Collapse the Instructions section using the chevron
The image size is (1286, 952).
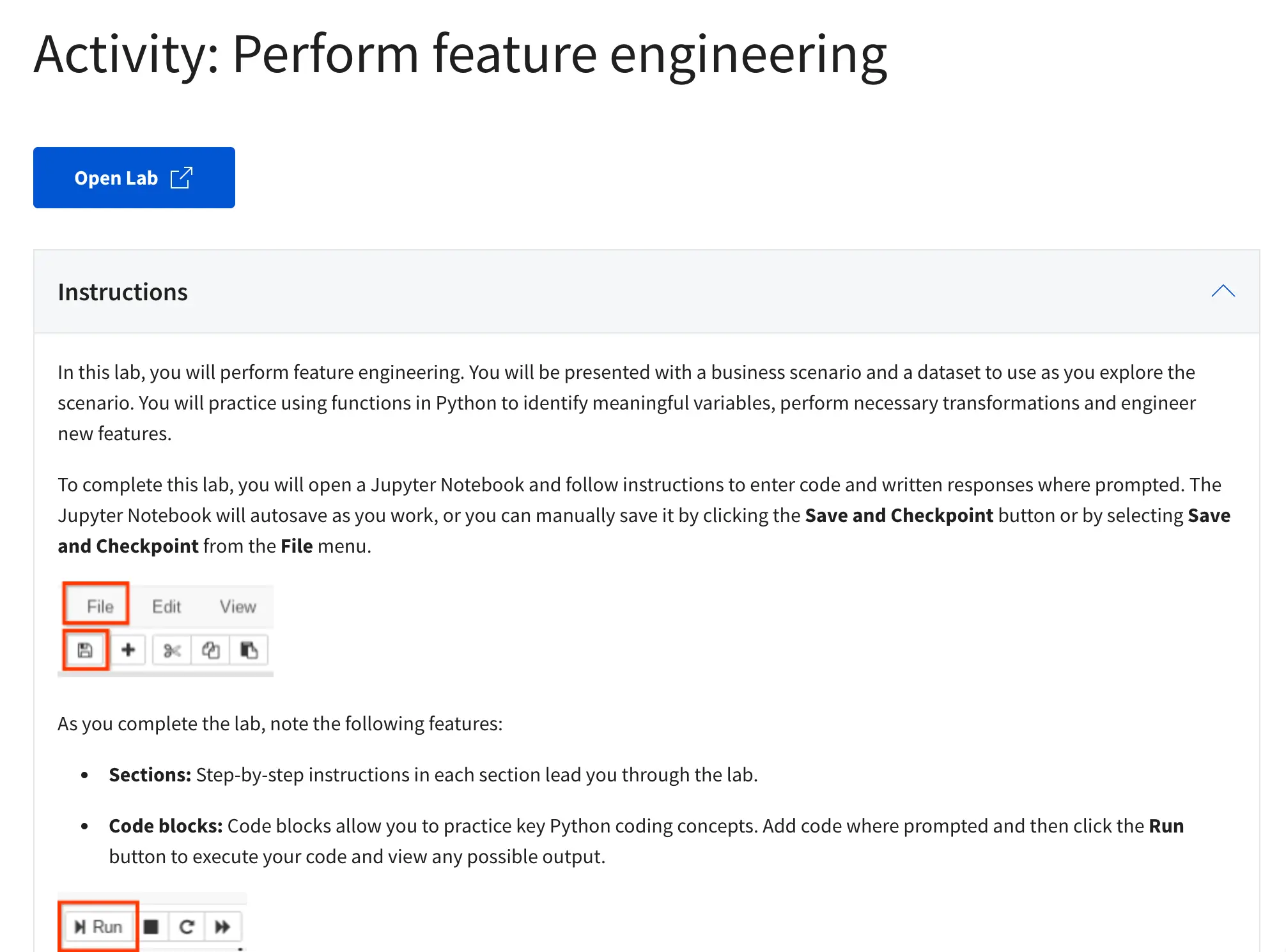tap(1223, 291)
